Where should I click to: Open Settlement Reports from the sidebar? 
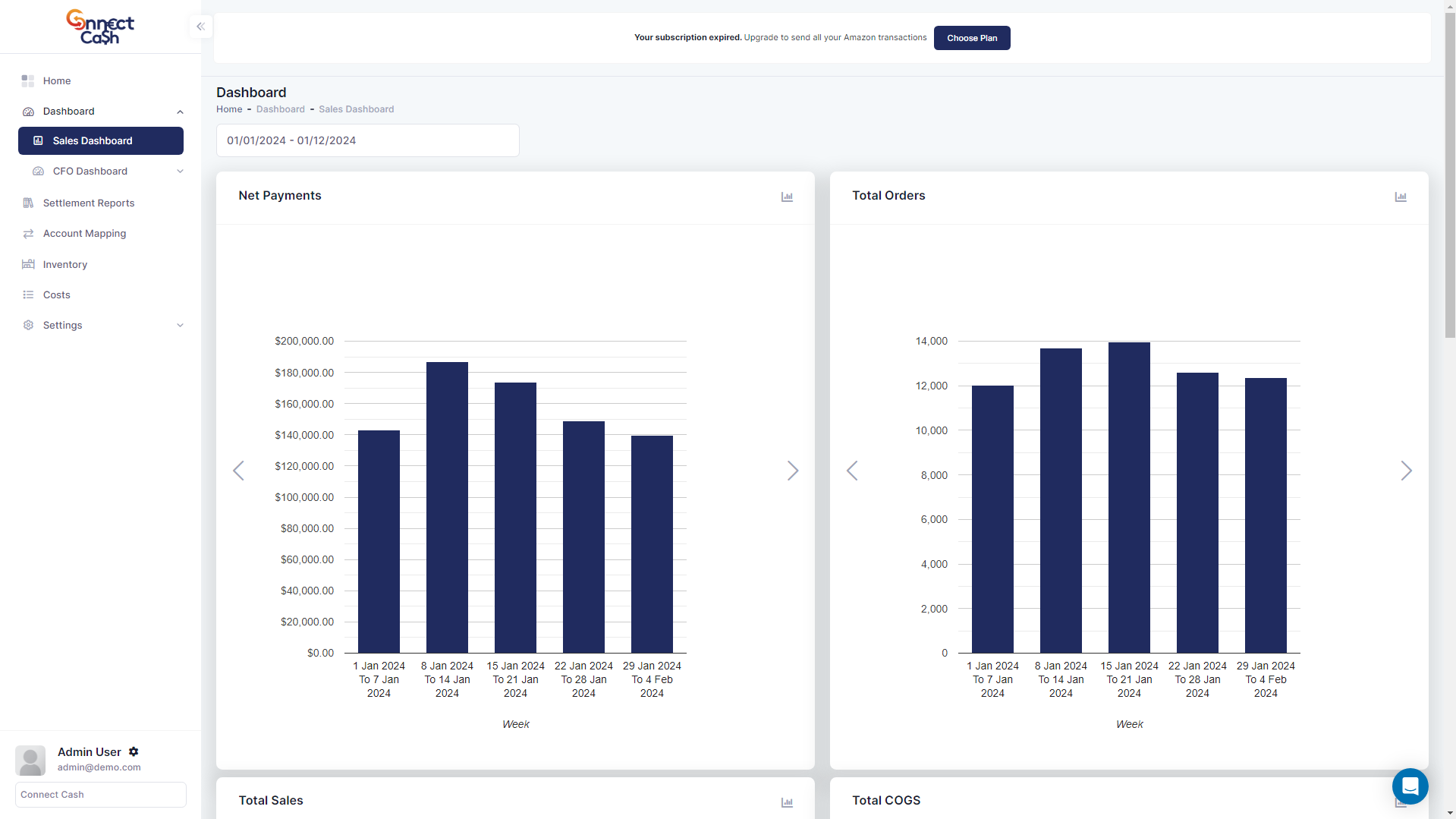(x=88, y=203)
